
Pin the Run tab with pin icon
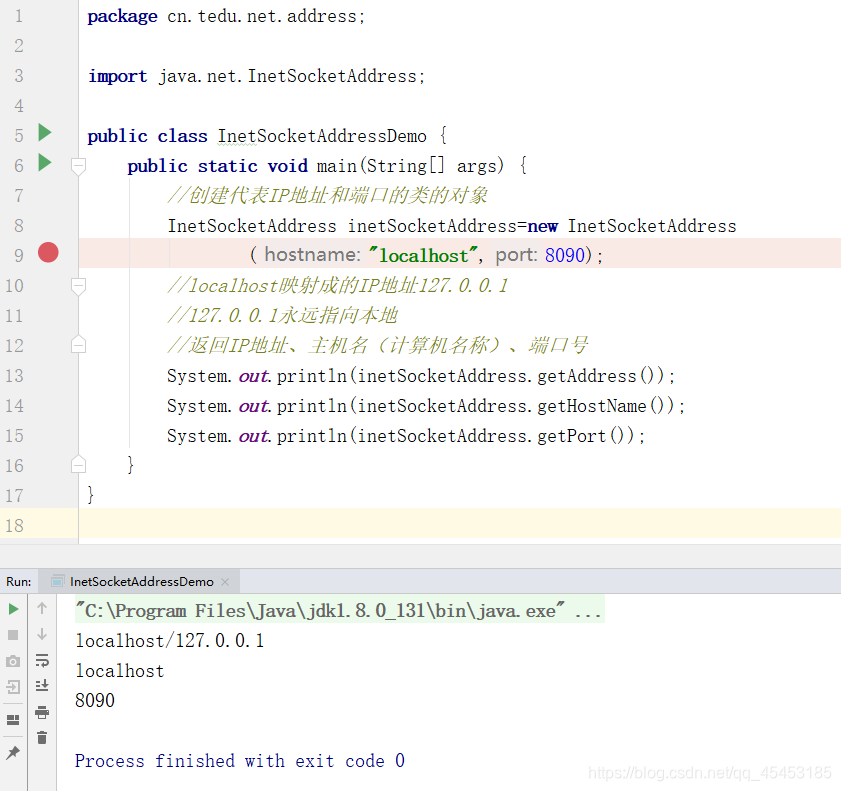(x=13, y=753)
